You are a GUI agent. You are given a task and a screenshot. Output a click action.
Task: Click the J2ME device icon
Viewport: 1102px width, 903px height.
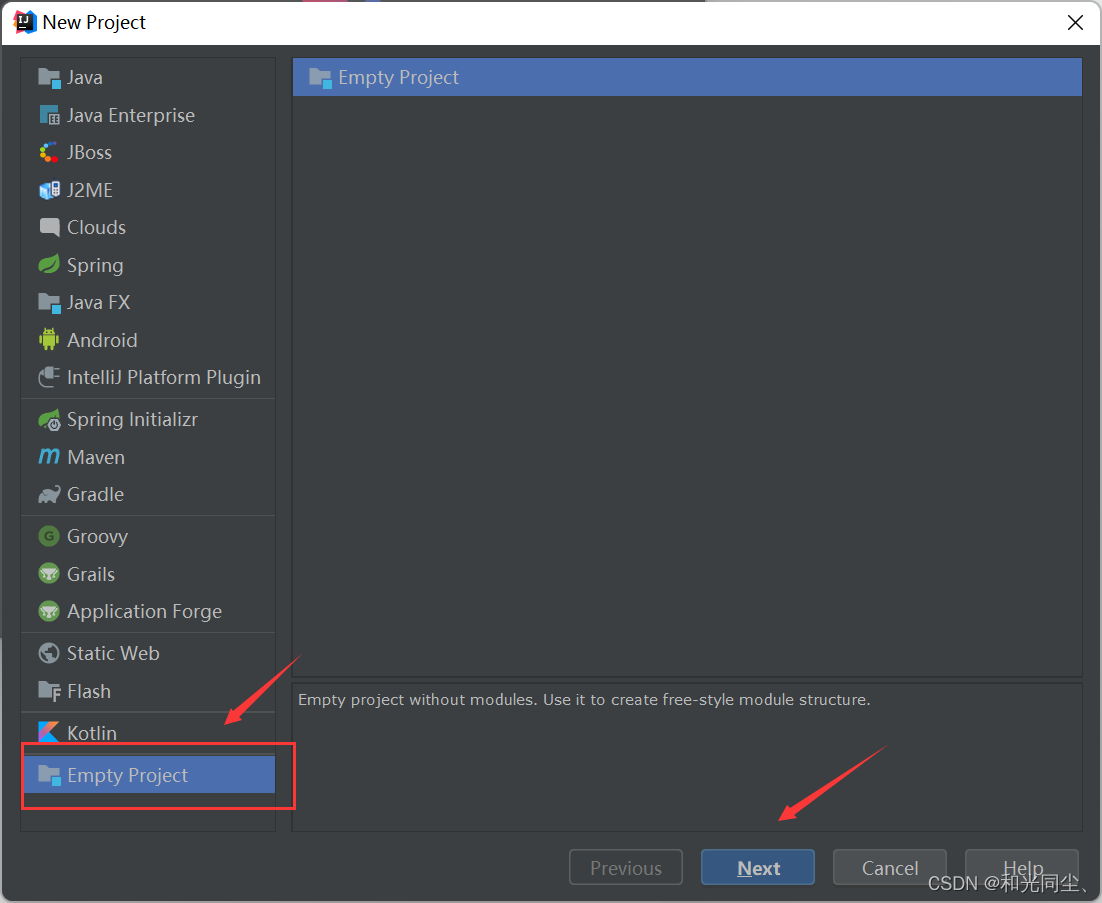[x=49, y=190]
